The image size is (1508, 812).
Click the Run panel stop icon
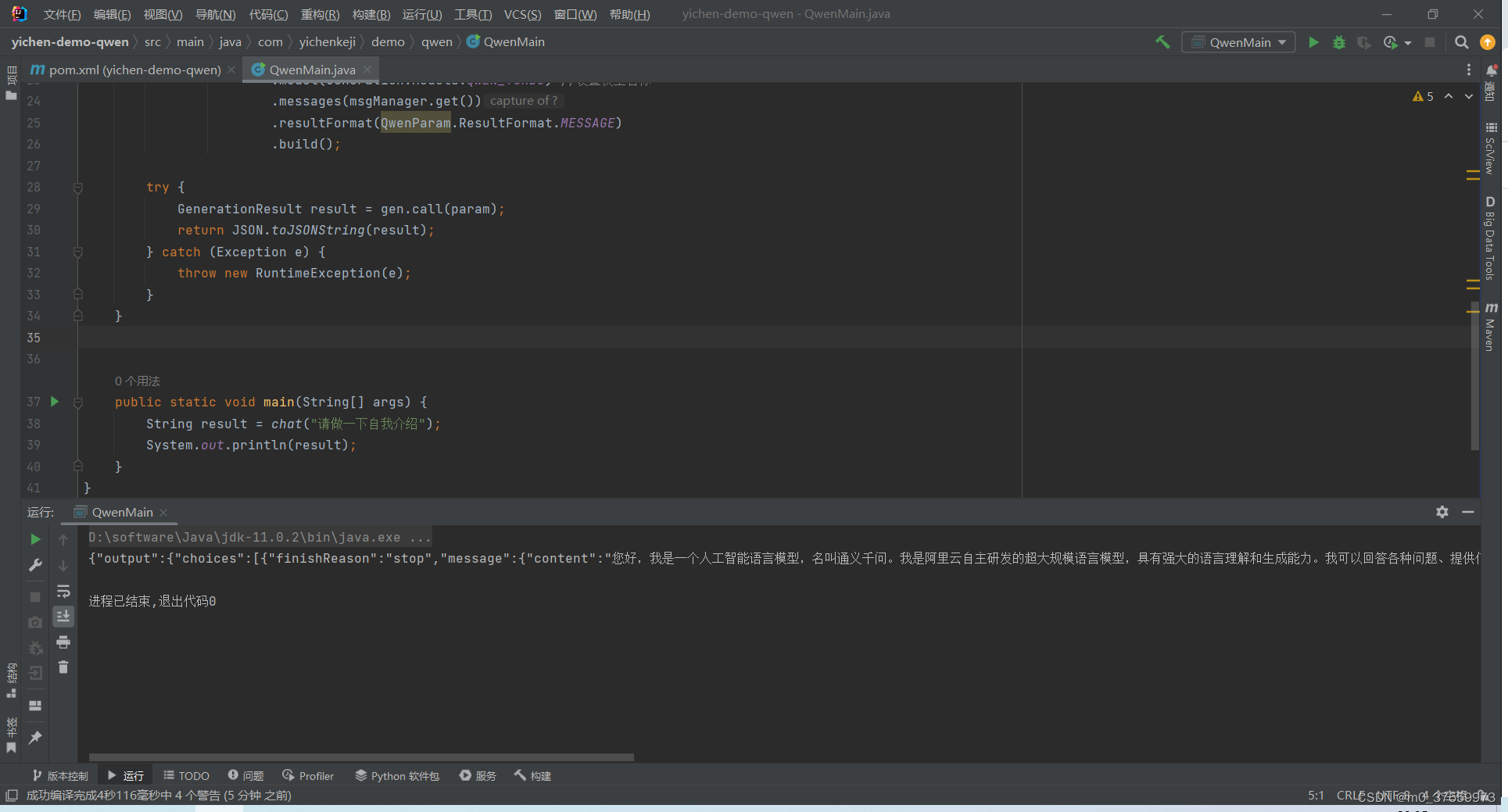point(35,596)
